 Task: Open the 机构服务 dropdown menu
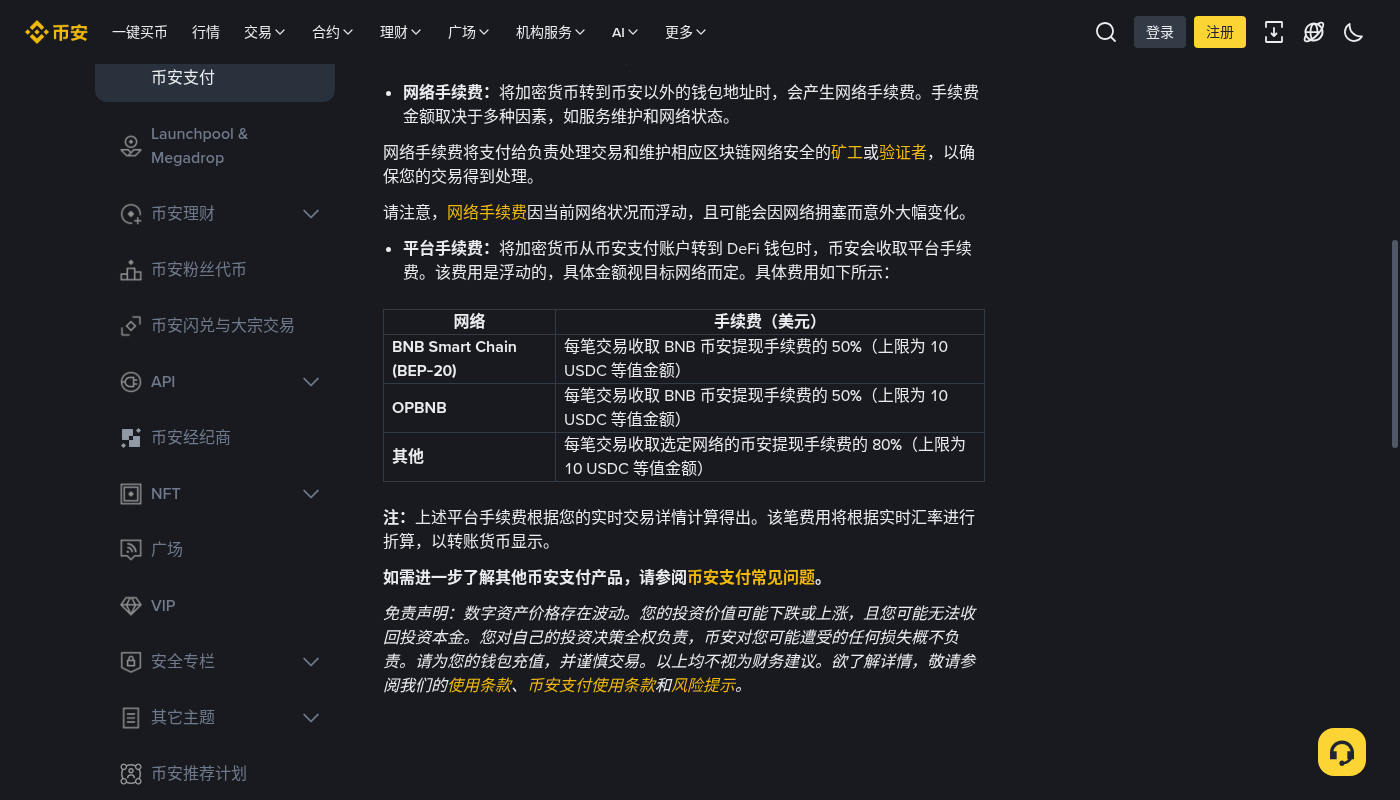pyautogui.click(x=551, y=32)
